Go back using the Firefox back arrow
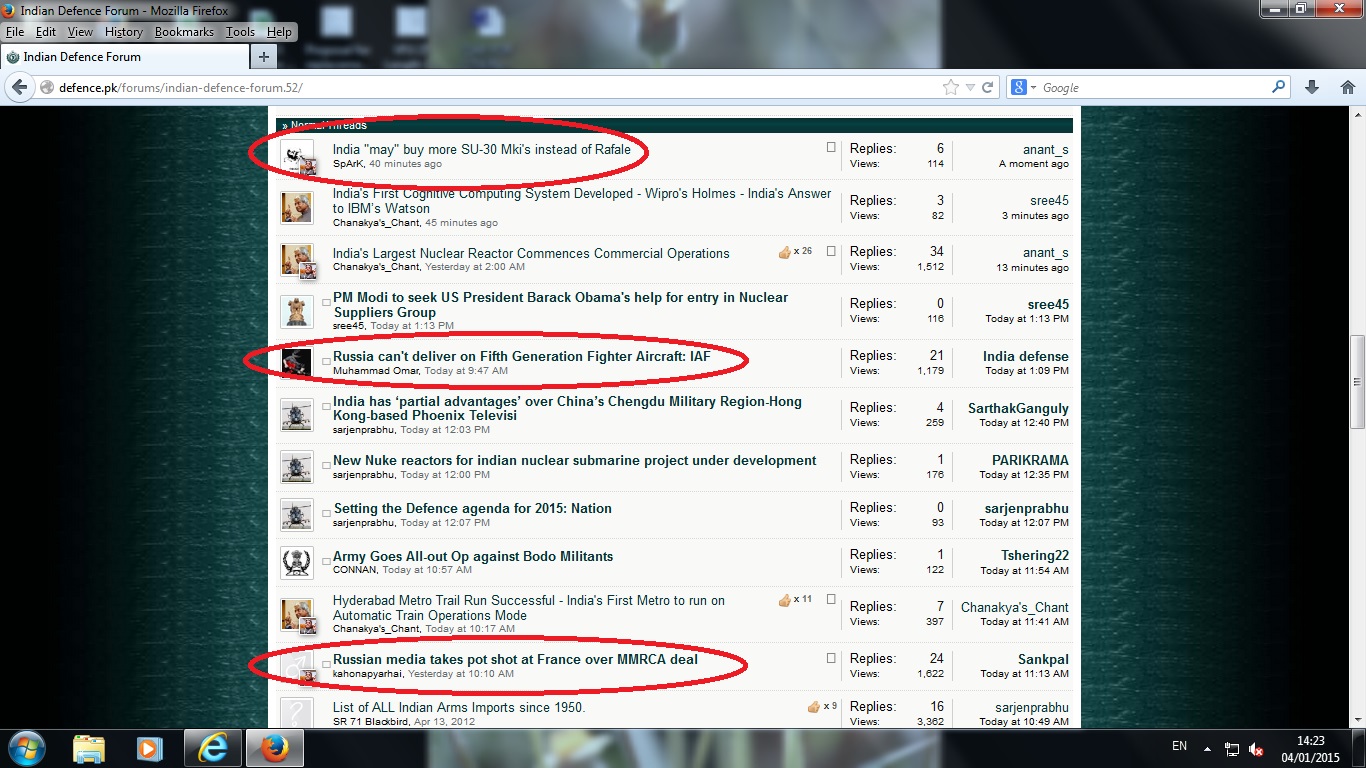This screenshot has width=1366, height=768. [19, 87]
